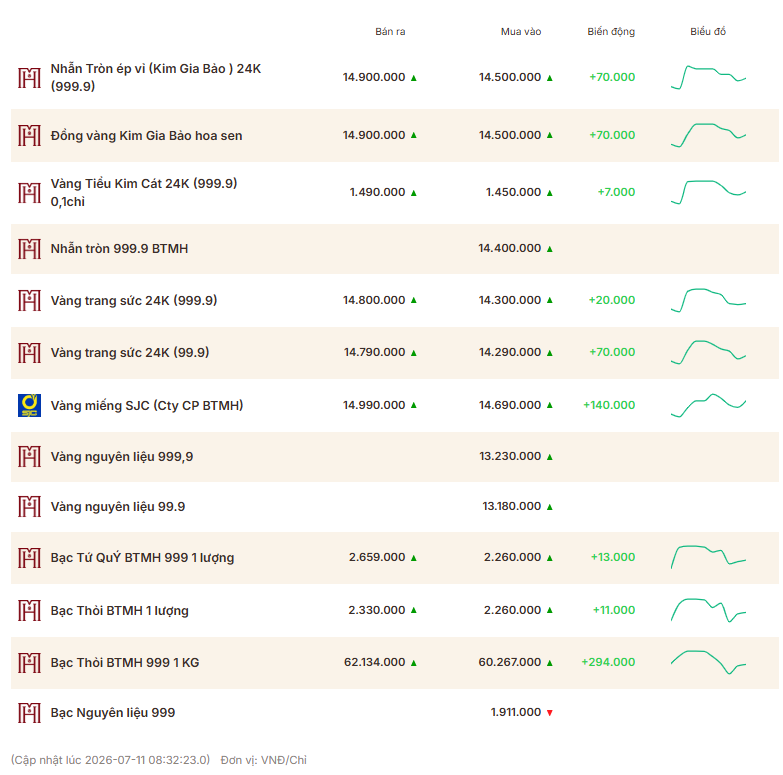
Task: Open chart for Vàng Tiểu Kim Cát row
Action: point(708,192)
